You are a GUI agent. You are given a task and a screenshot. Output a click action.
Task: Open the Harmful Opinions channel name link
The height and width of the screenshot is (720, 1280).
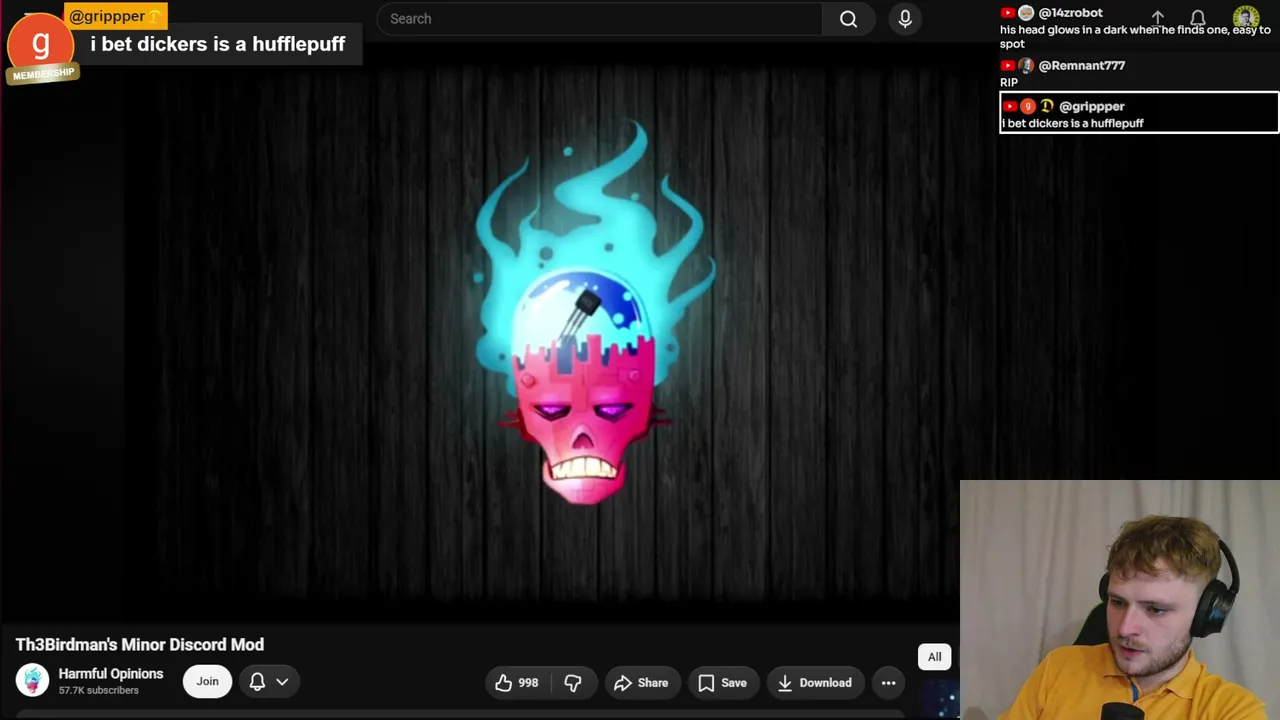click(x=110, y=674)
